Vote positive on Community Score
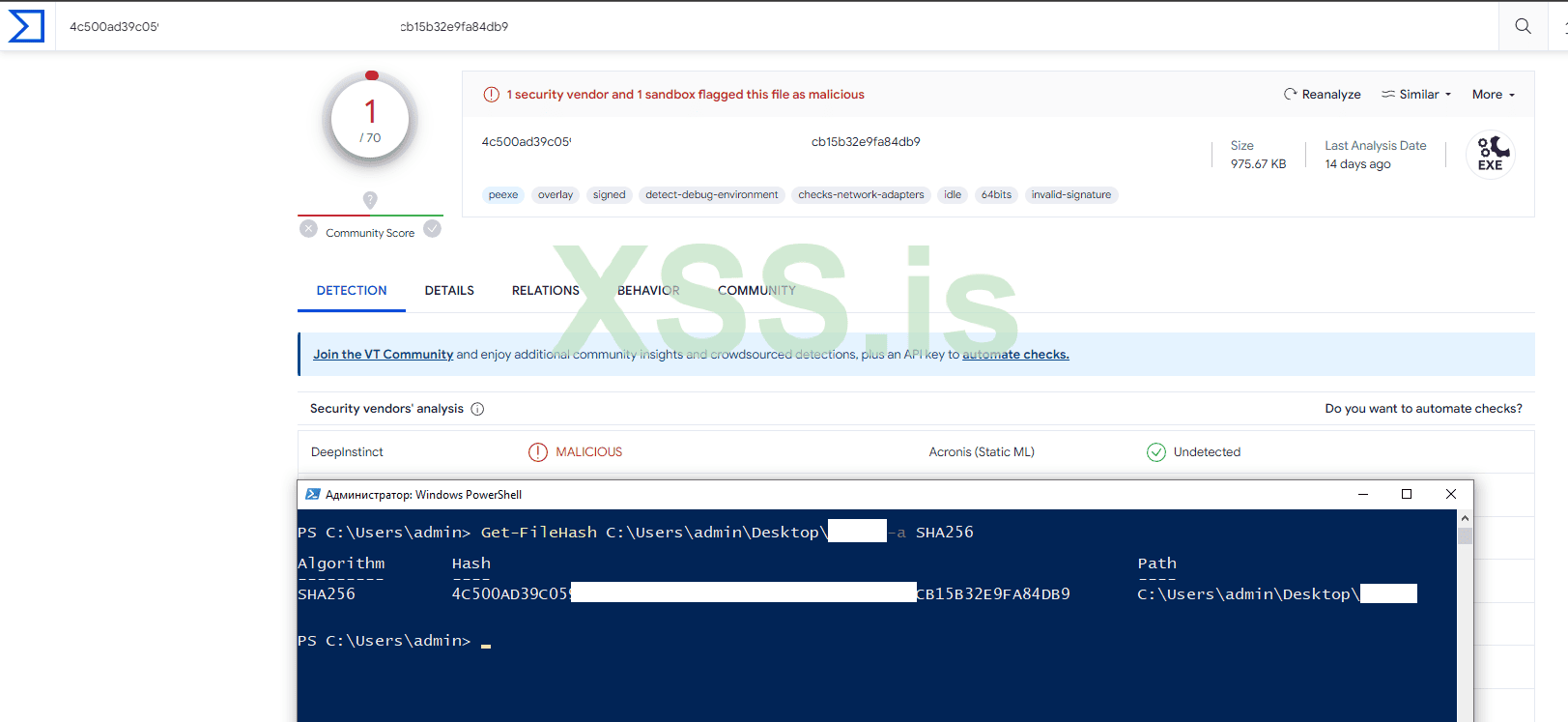This screenshot has width=1568, height=722. (x=433, y=229)
